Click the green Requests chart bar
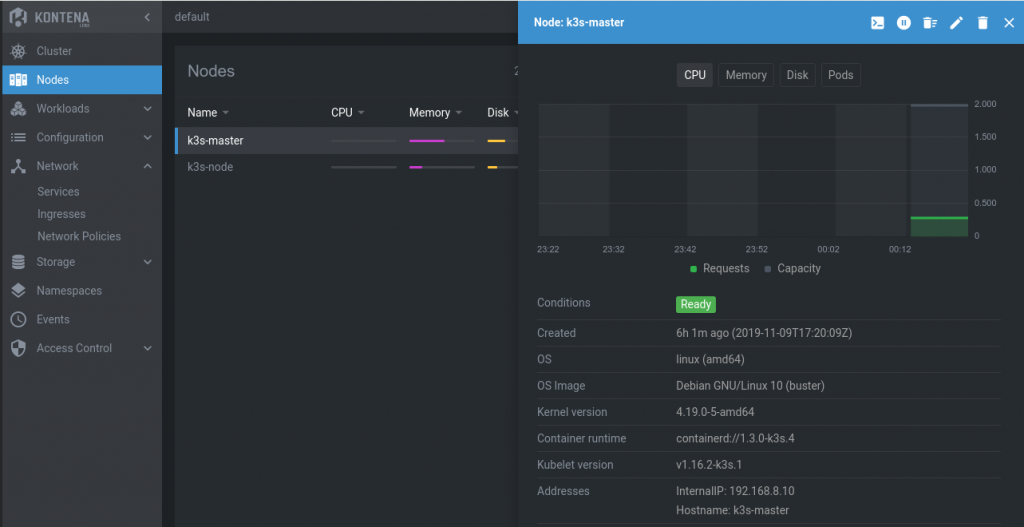Viewport: 1024px width, 527px height. (x=939, y=226)
